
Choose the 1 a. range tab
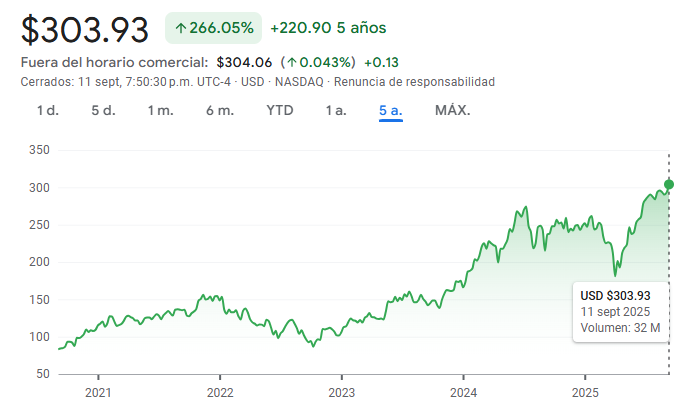pyautogui.click(x=336, y=111)
